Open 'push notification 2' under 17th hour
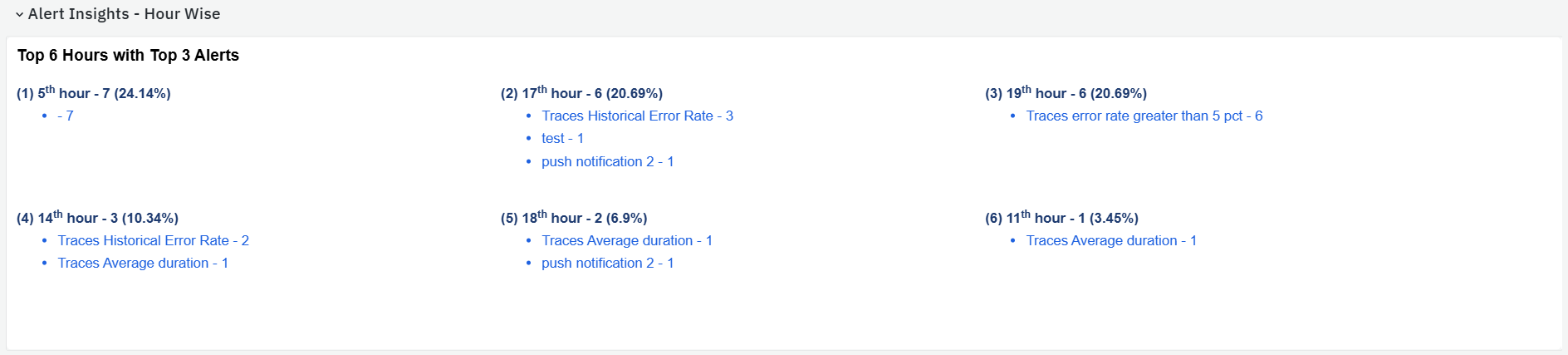Viewport: 1568px width, 355px height. point(607,161)
